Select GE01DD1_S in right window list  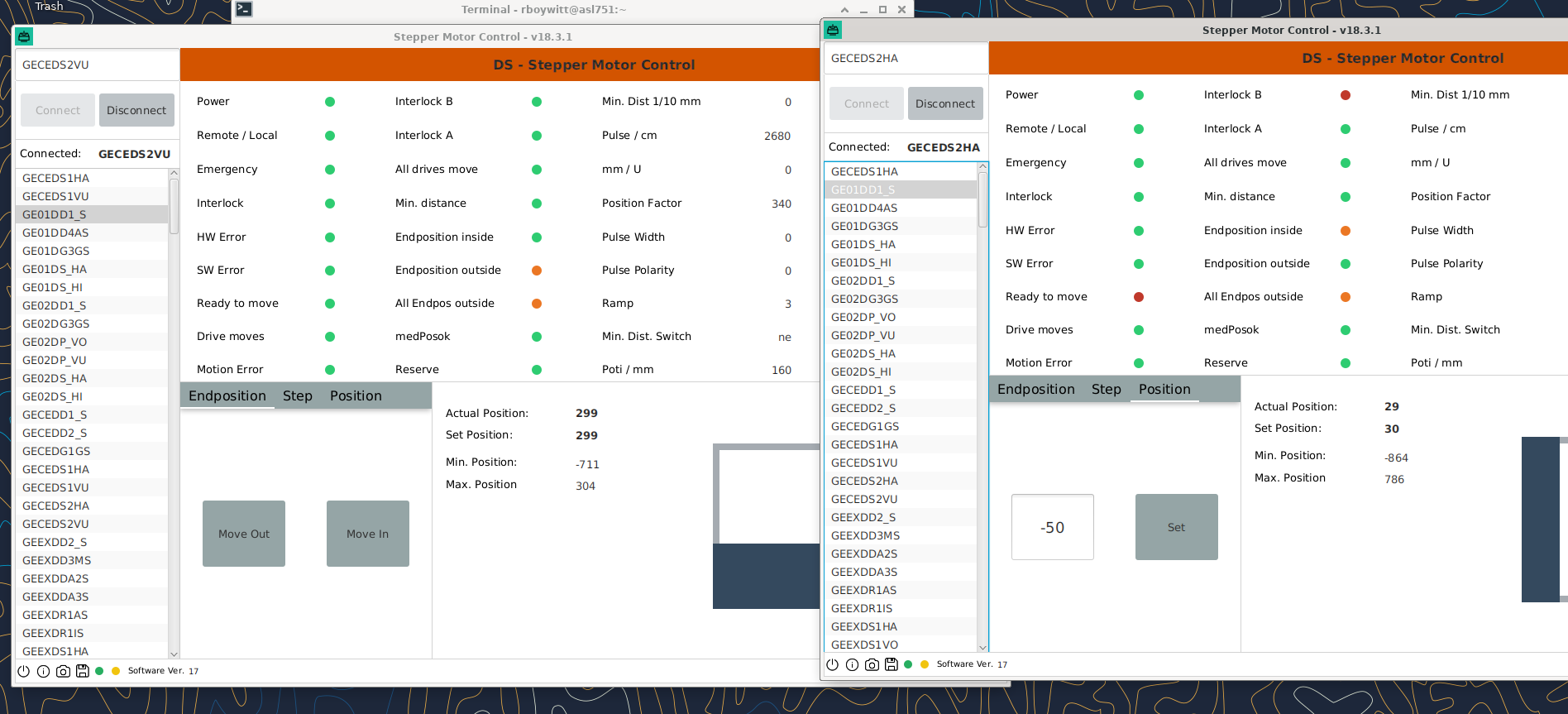[x=901, y=189]
